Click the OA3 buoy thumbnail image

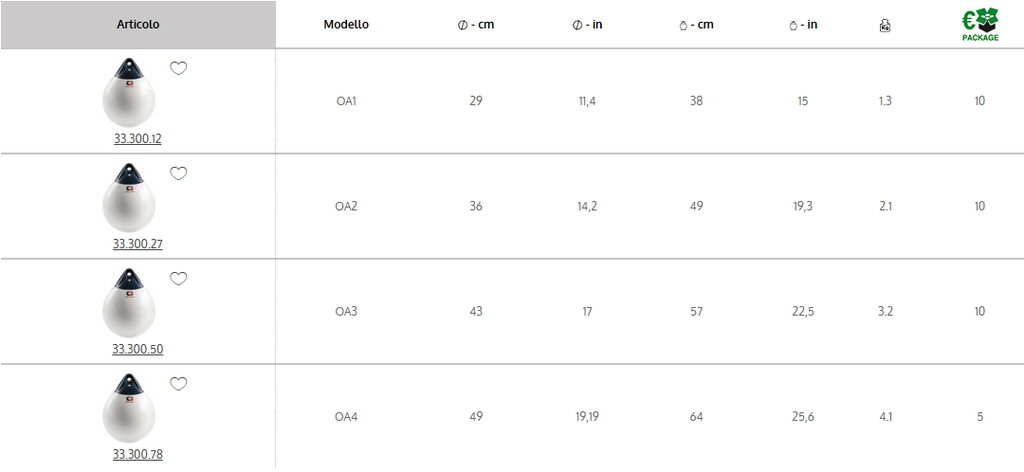point(129,303)
